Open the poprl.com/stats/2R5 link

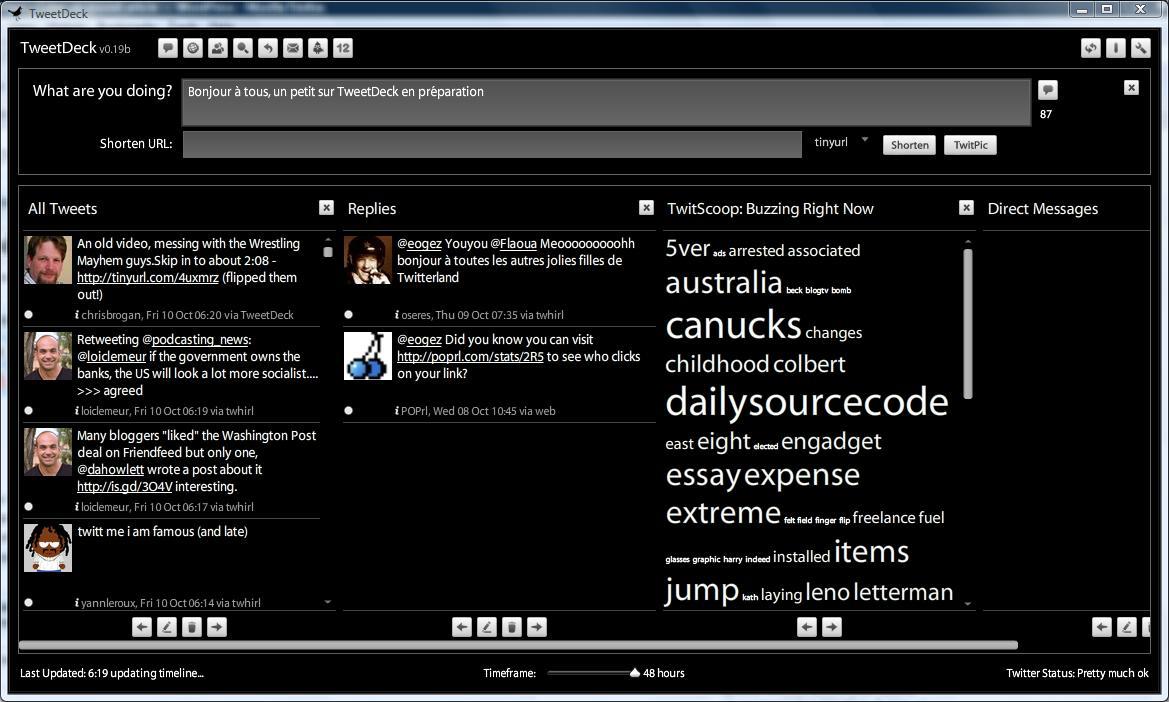470,356
